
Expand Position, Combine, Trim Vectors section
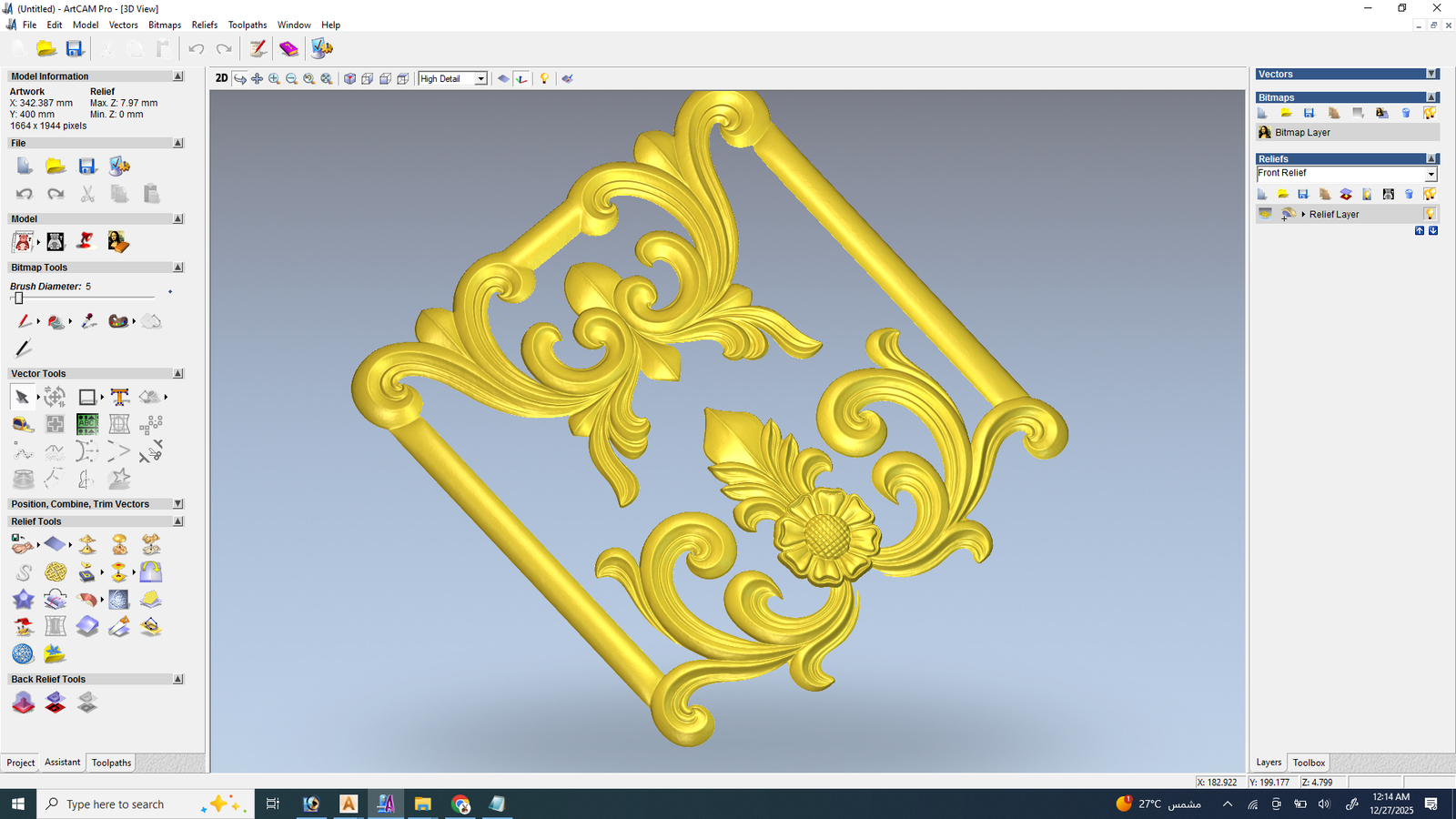click(x=178, y=504)
